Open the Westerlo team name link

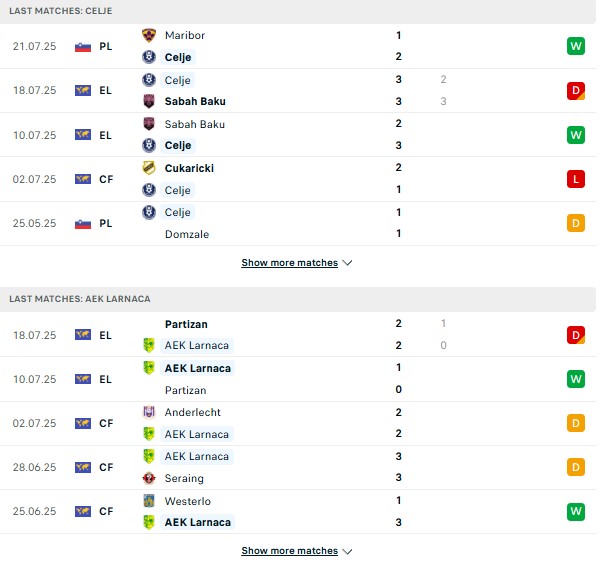pos(188,501)
